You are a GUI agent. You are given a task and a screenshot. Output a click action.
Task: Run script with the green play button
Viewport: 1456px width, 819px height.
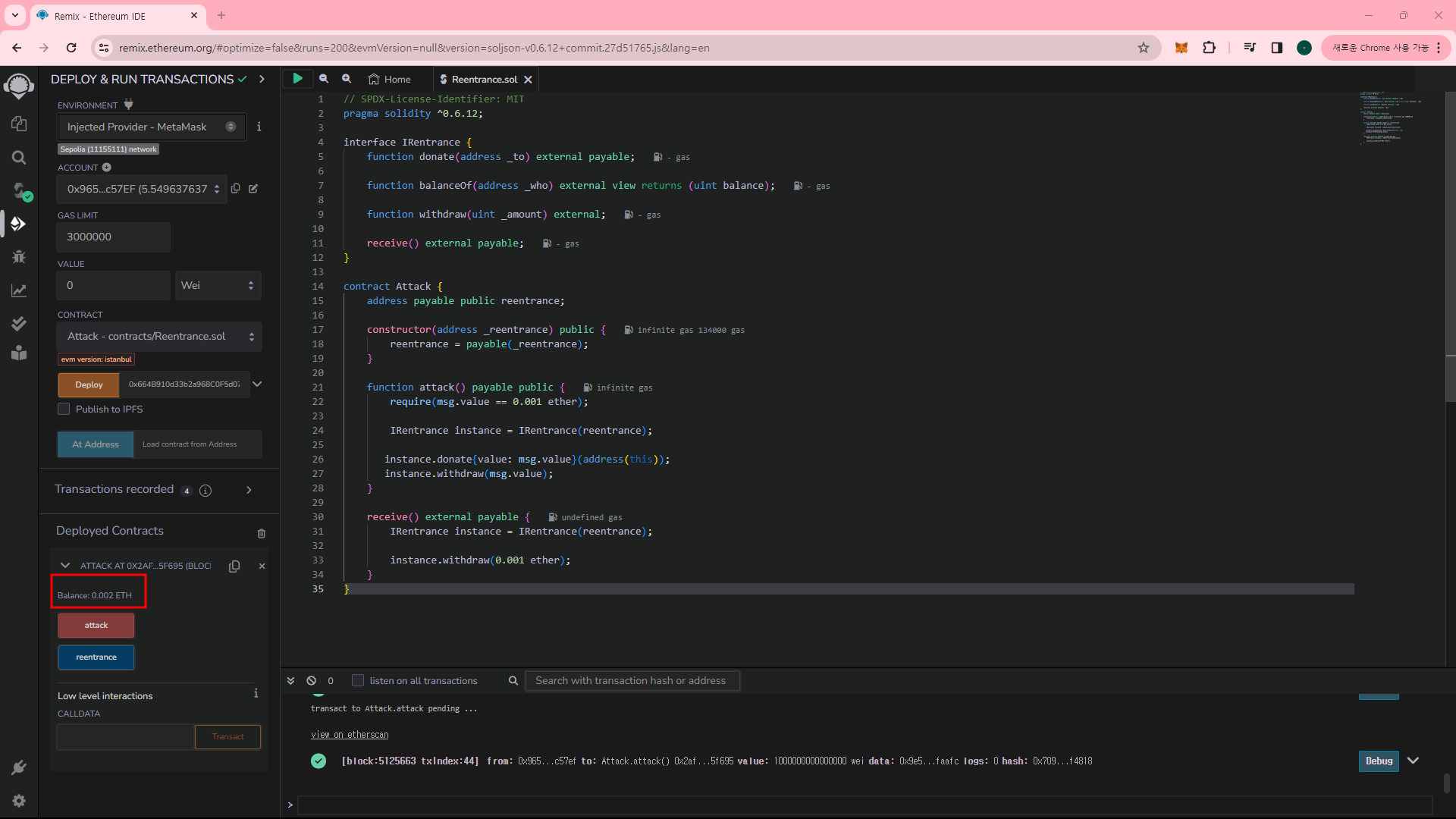298,78
